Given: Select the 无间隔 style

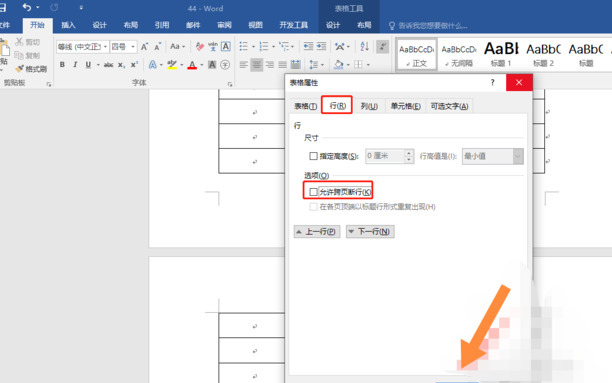Looking at the screenshot, I should pyautogui.click(x=459, y=55).
